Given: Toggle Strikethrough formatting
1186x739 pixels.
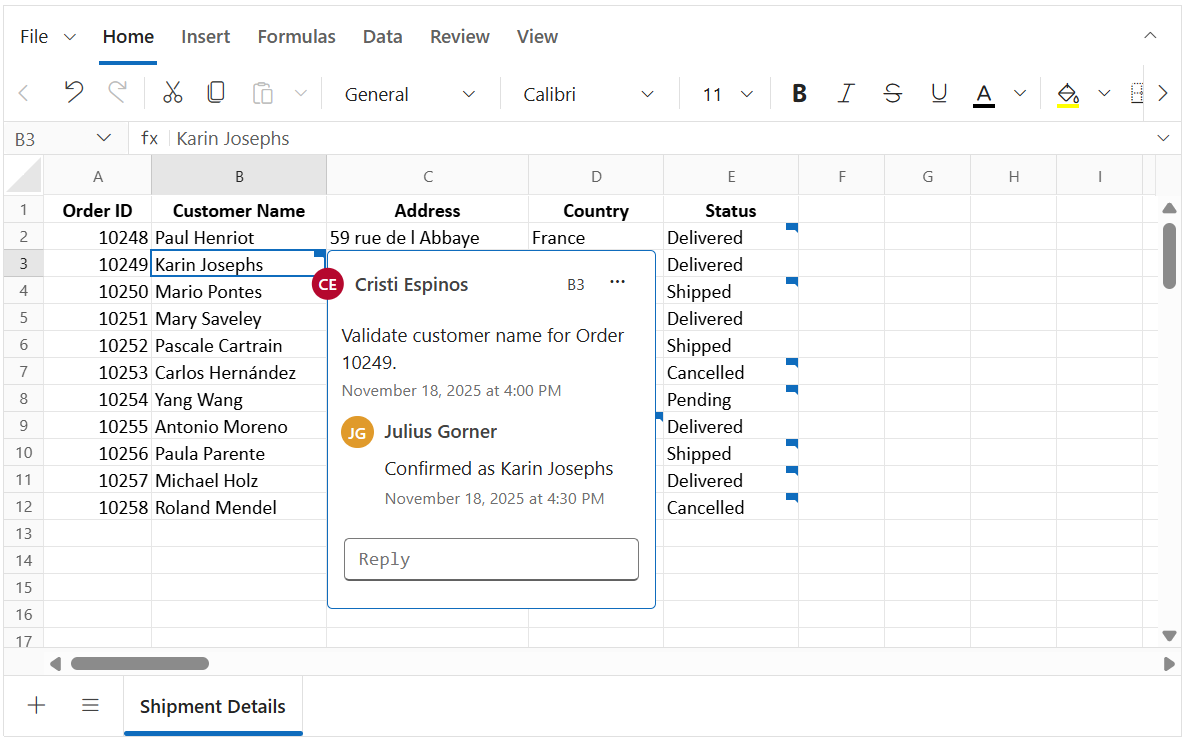Looking at the screenshot, I should pyautogui.click(x=893, y=94).
